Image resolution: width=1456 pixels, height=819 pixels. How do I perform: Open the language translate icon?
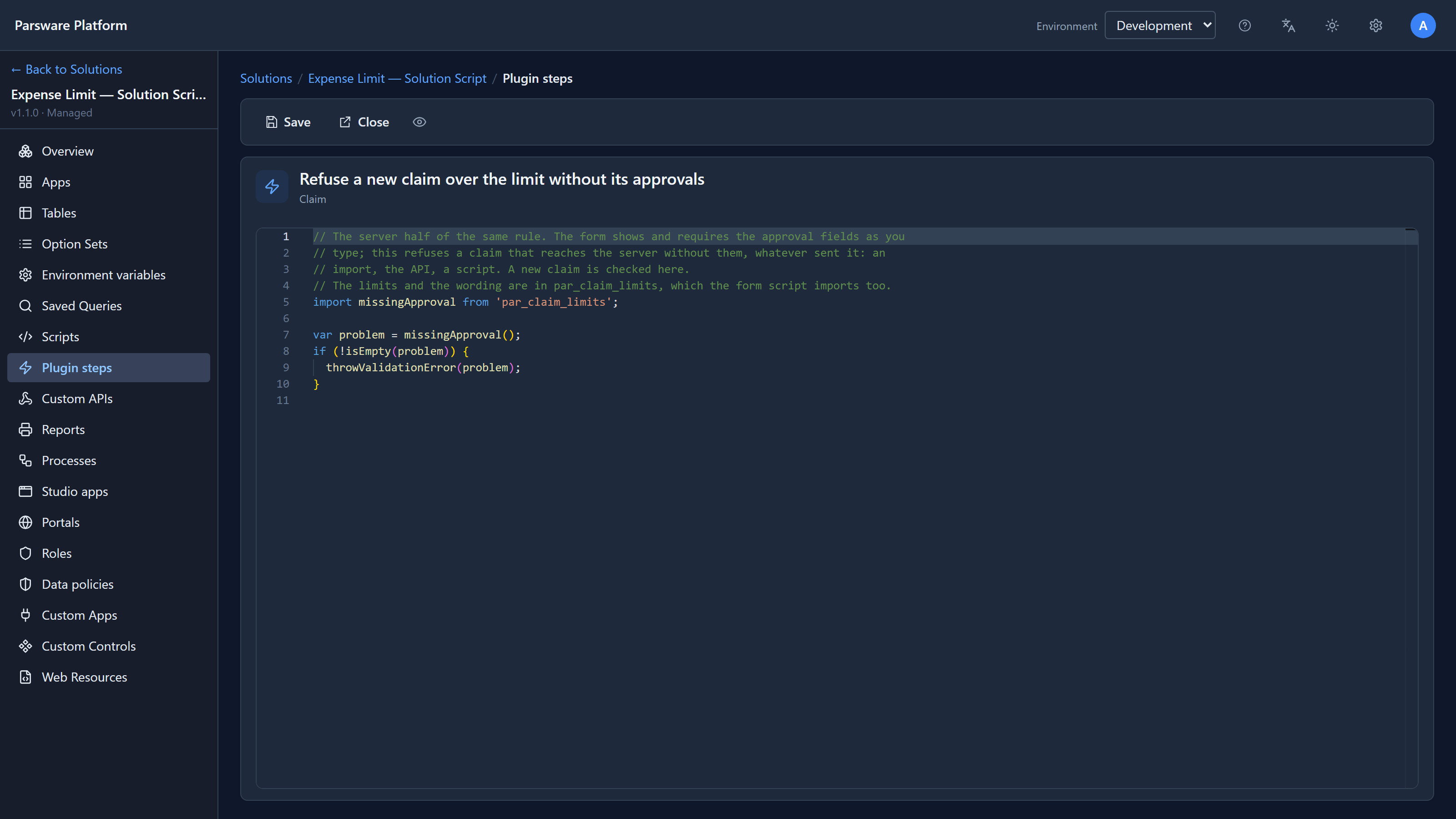pos(1288,25)
